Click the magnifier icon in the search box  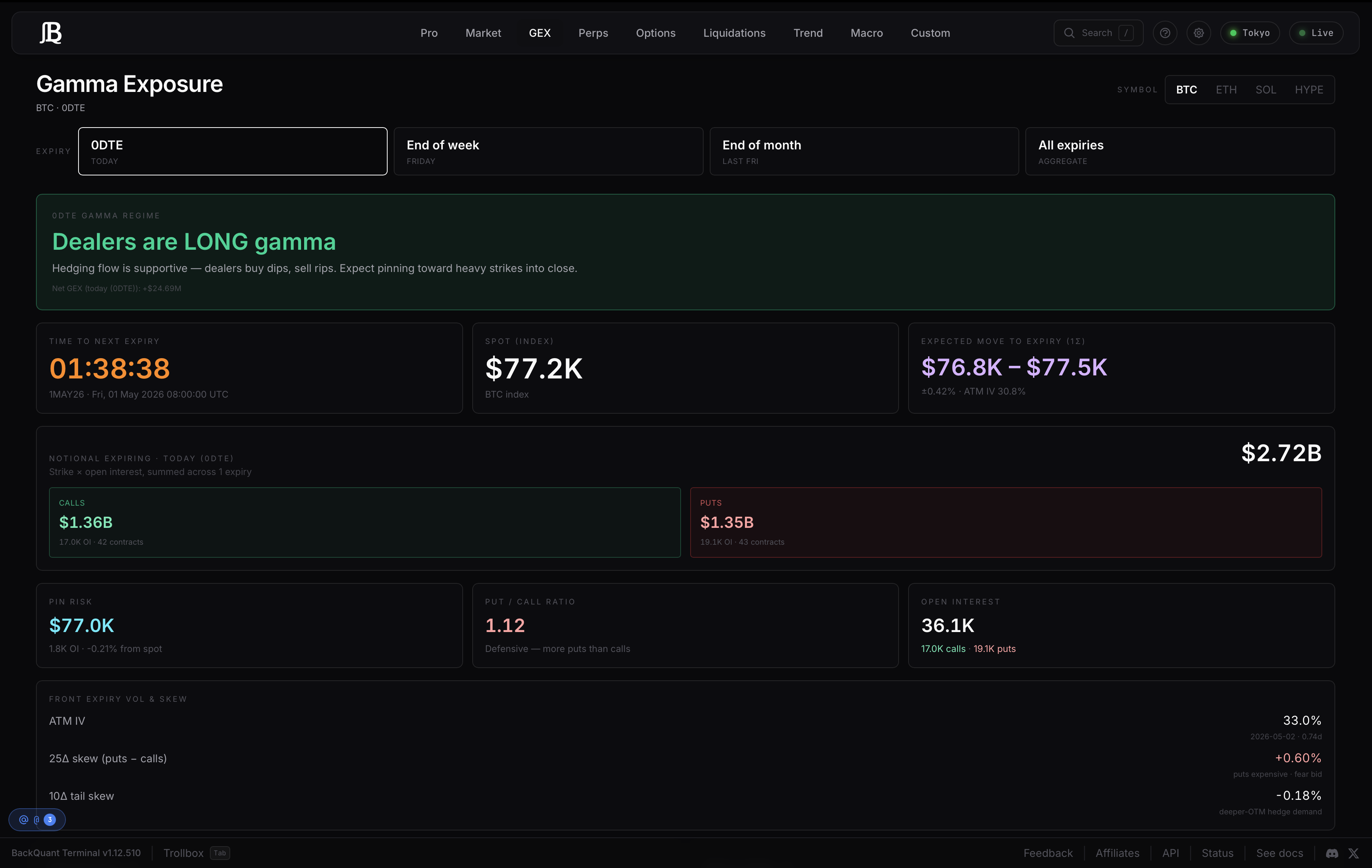[1069, 33]
